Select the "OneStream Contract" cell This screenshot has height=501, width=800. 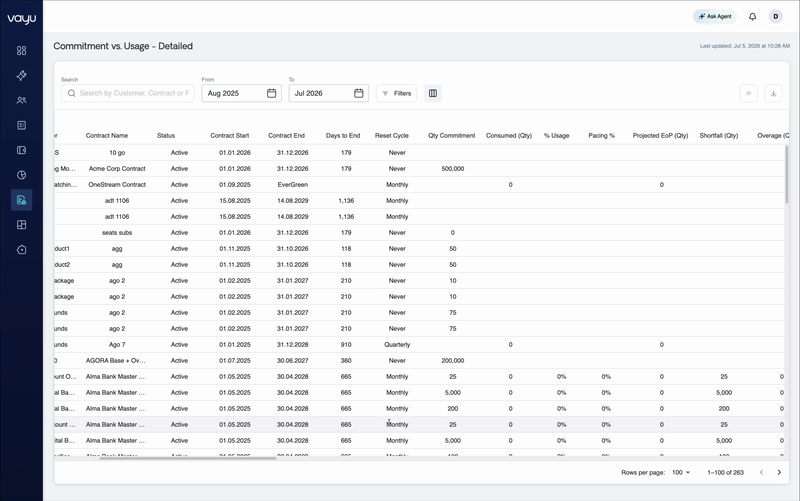(x=117, y=185)
